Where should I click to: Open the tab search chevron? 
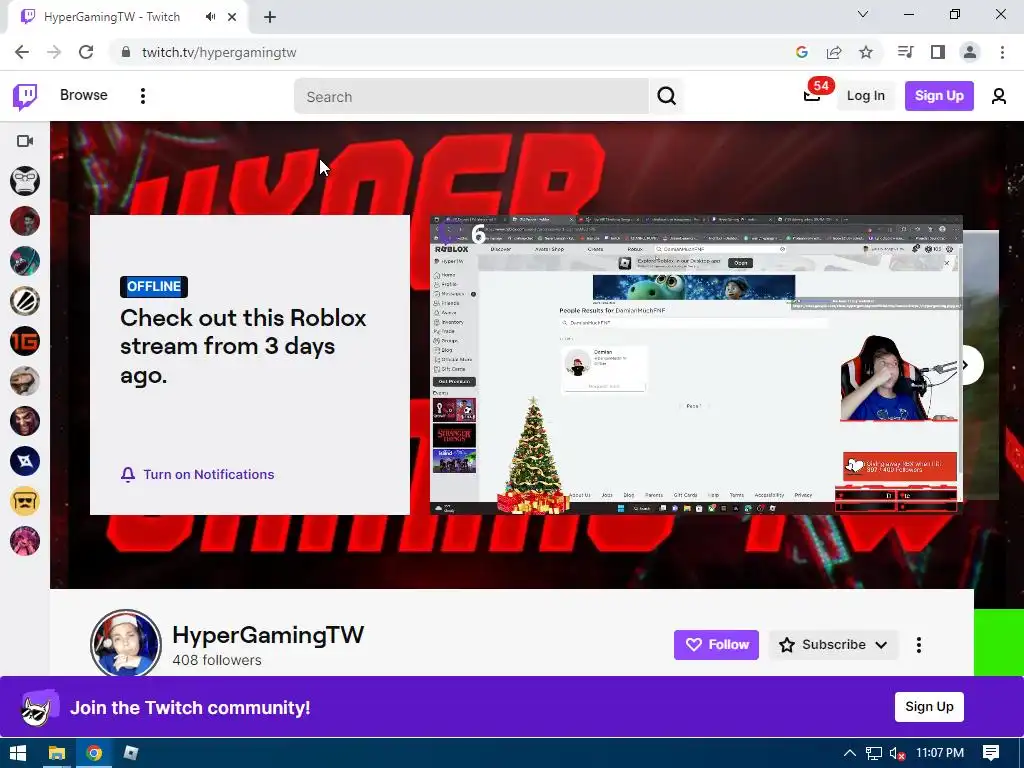(x=863, y=14)
